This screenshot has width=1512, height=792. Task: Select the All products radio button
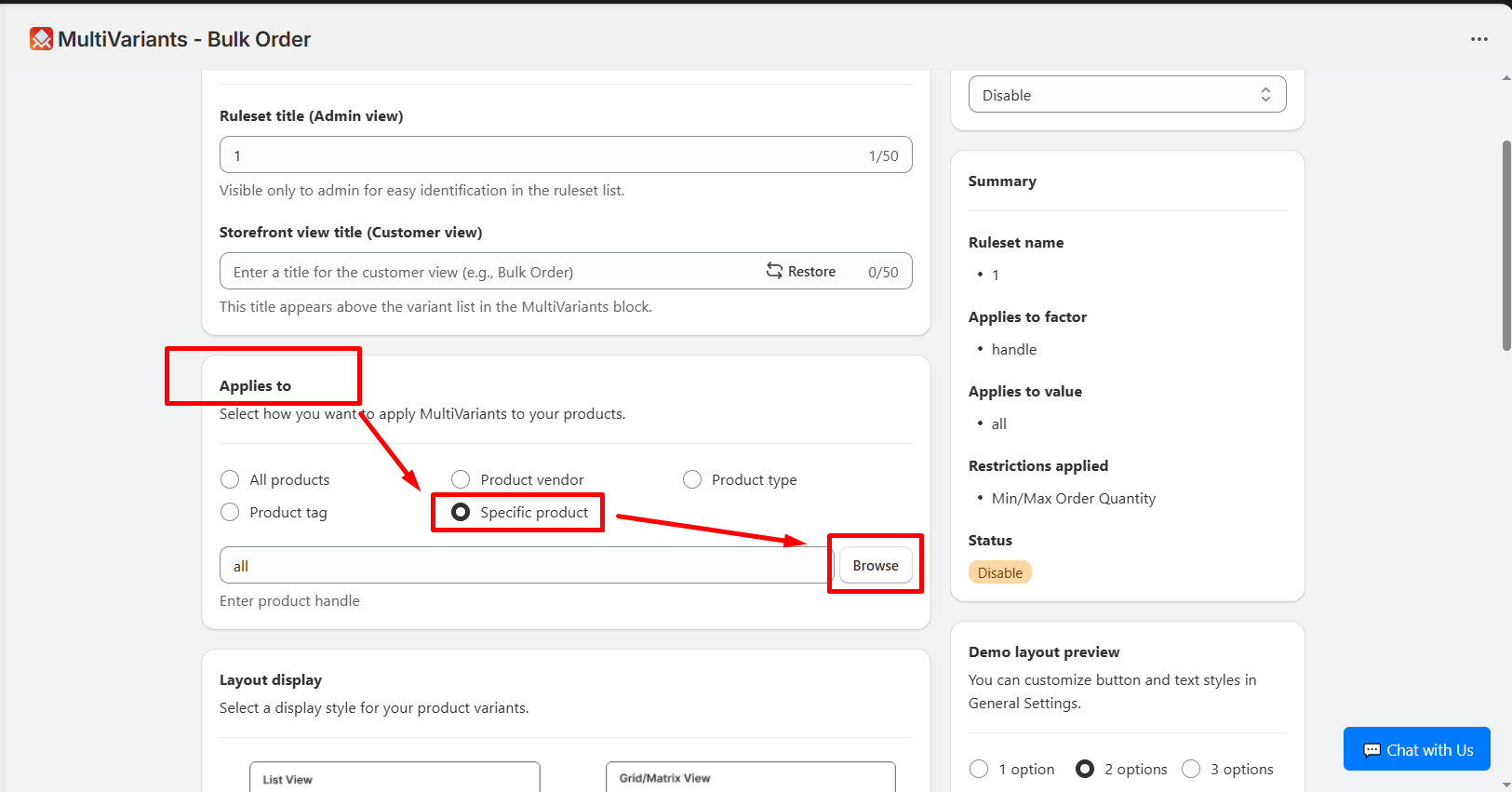pos(230,479)
